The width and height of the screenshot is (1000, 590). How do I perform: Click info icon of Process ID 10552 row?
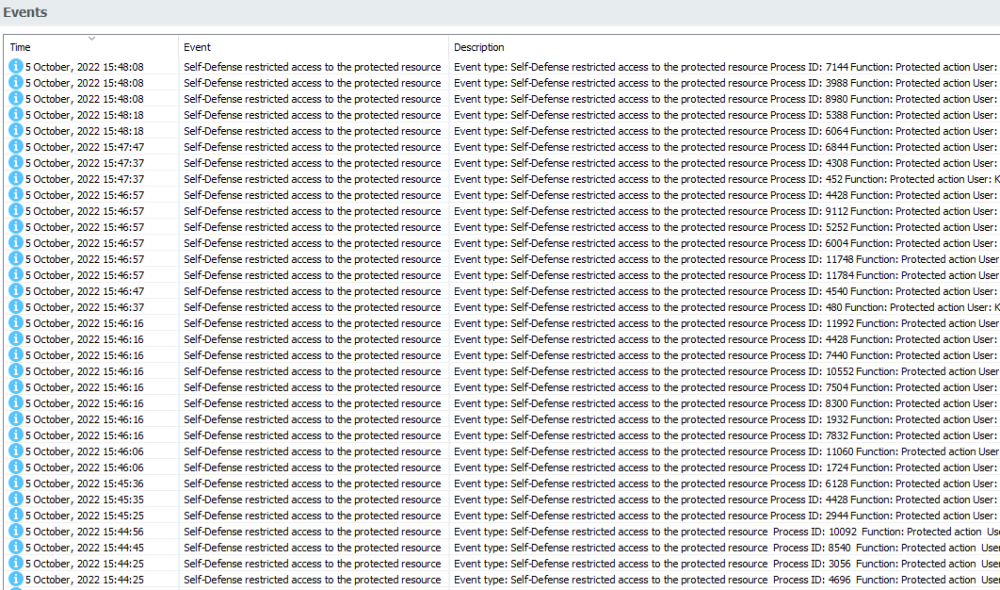[16, 371]
